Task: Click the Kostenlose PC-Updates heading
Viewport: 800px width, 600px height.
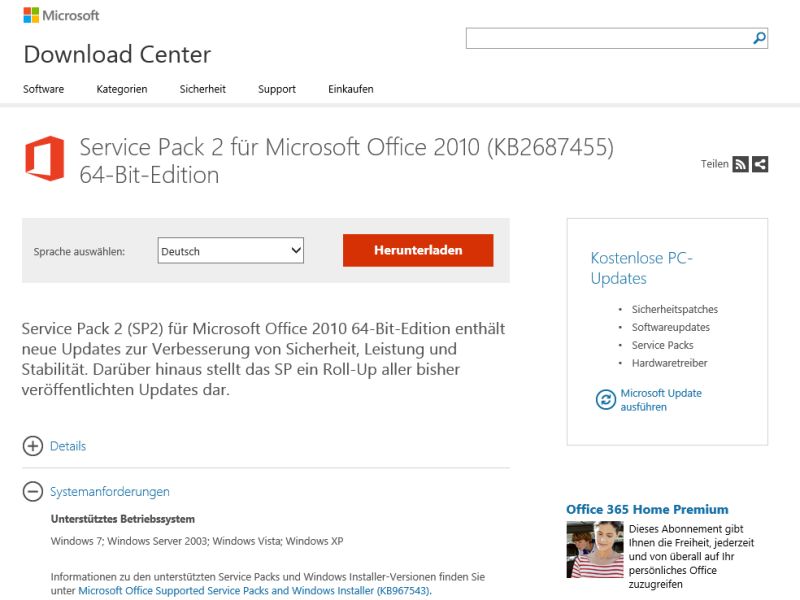Action: pyautogui.click(x=641, y=268)
